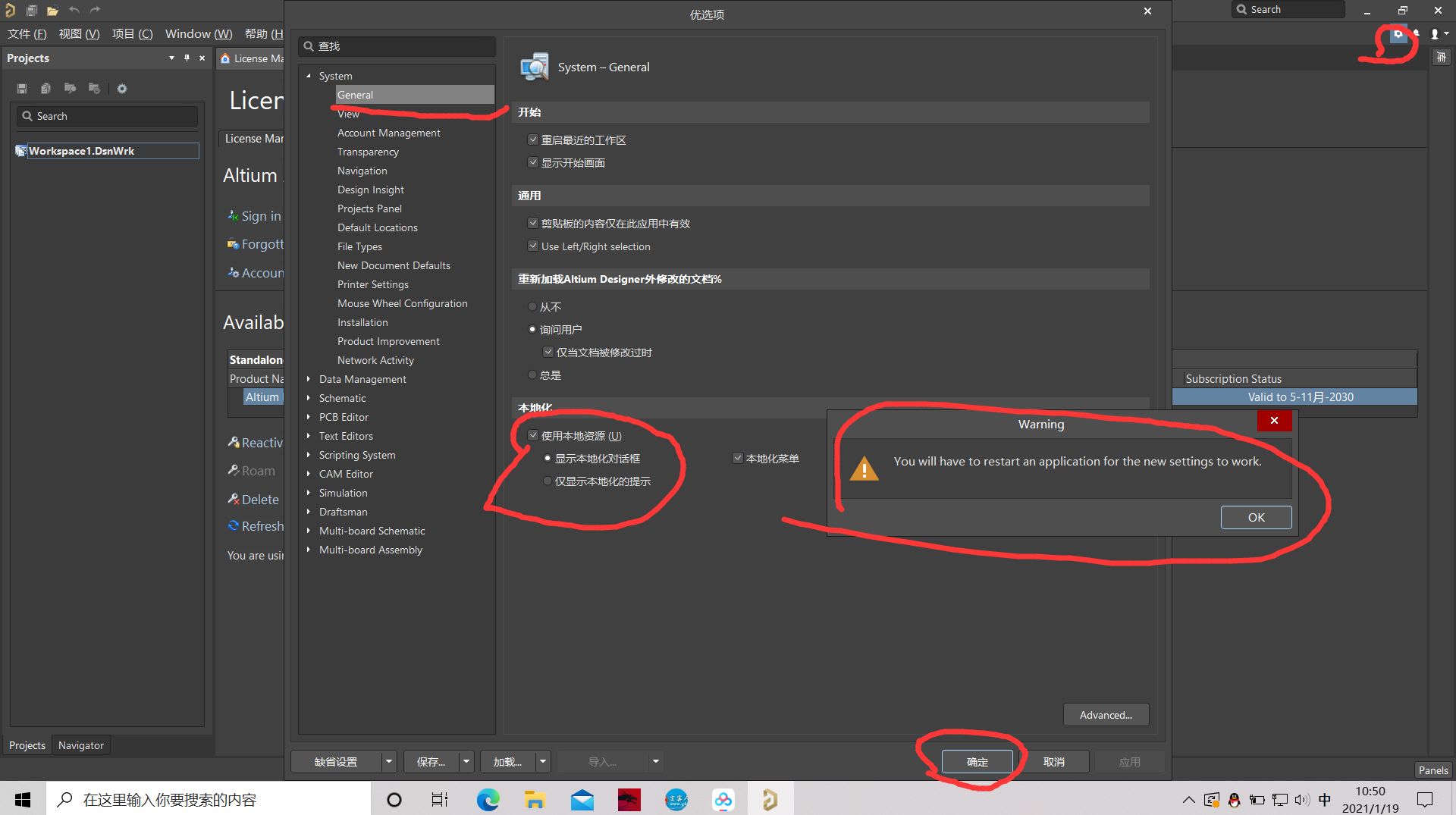1456x815 pixels.
Task: Click the Projects panel folder-settings icon
Action: point(94,89)
